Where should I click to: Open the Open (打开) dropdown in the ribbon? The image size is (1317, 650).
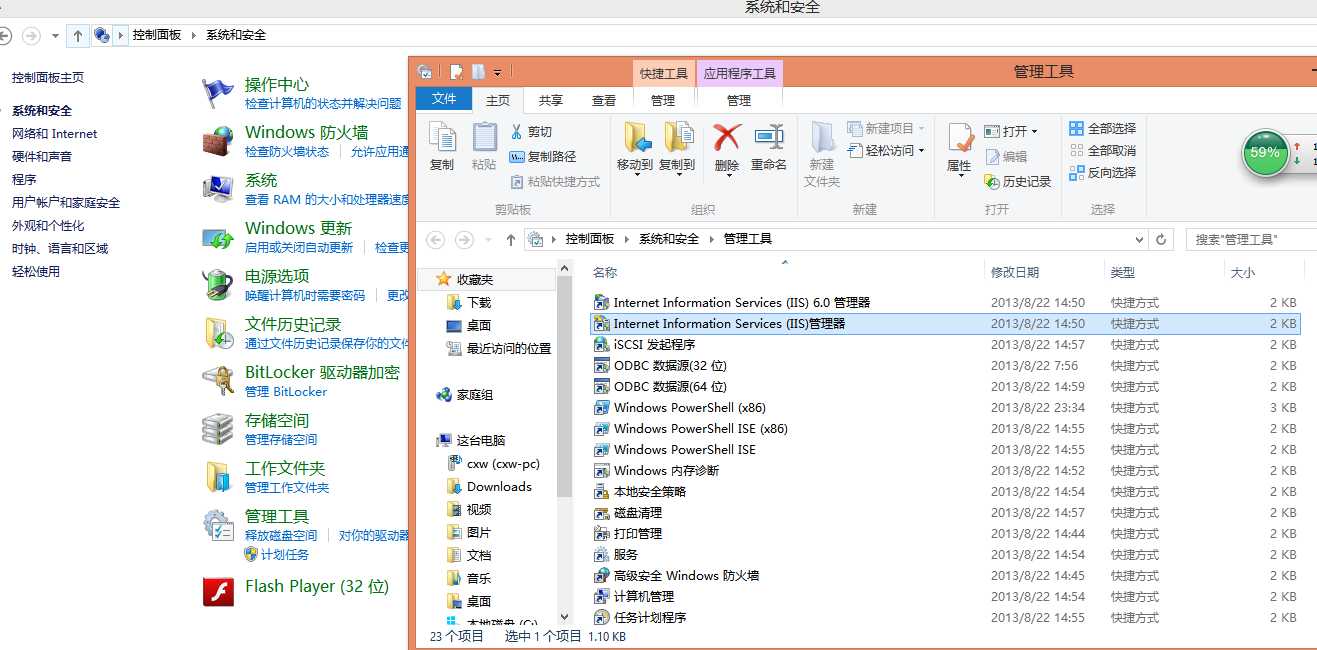(1011, 131)
